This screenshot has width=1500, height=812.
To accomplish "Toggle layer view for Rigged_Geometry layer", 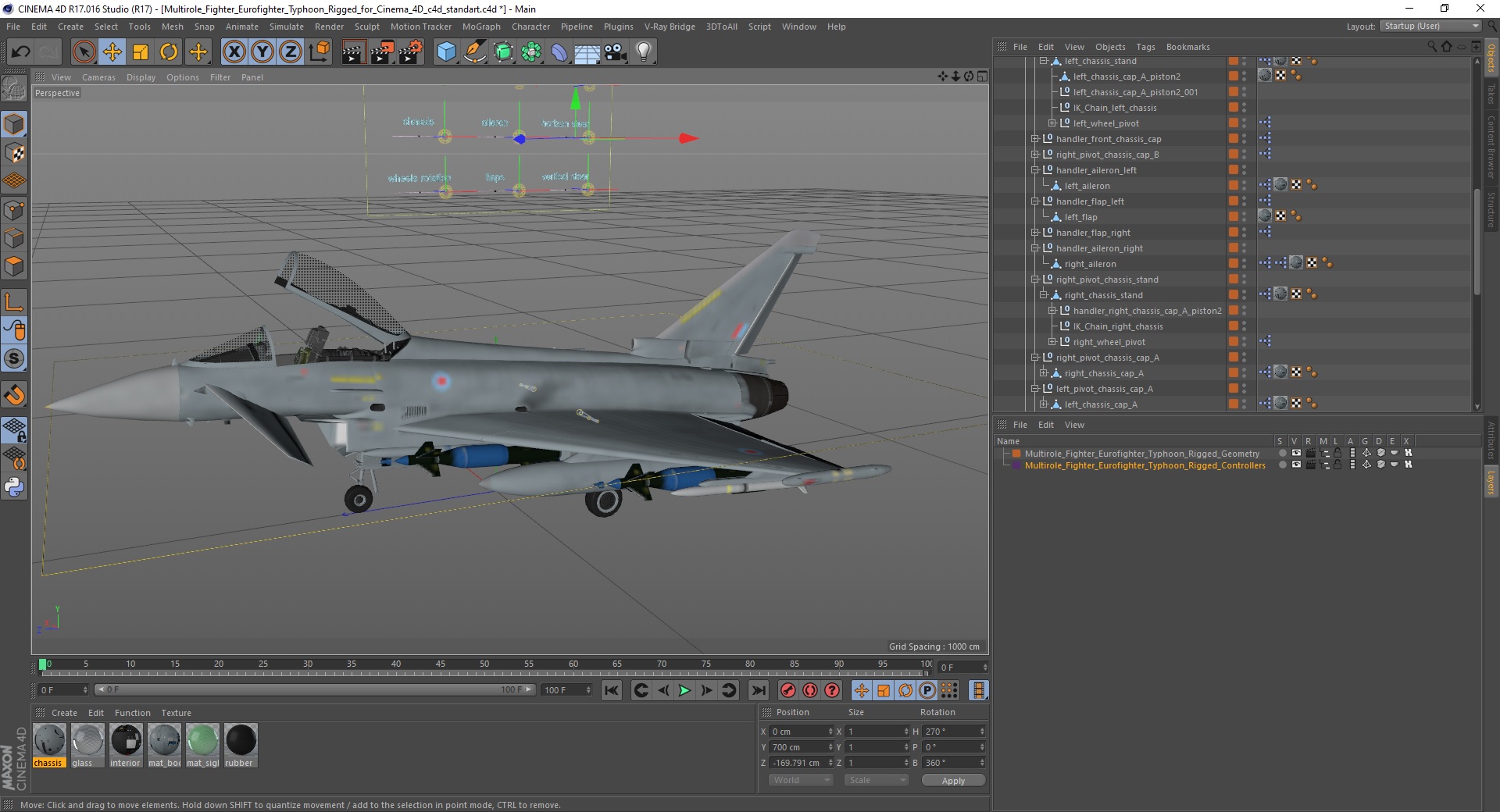I will tap(1296, 453).
